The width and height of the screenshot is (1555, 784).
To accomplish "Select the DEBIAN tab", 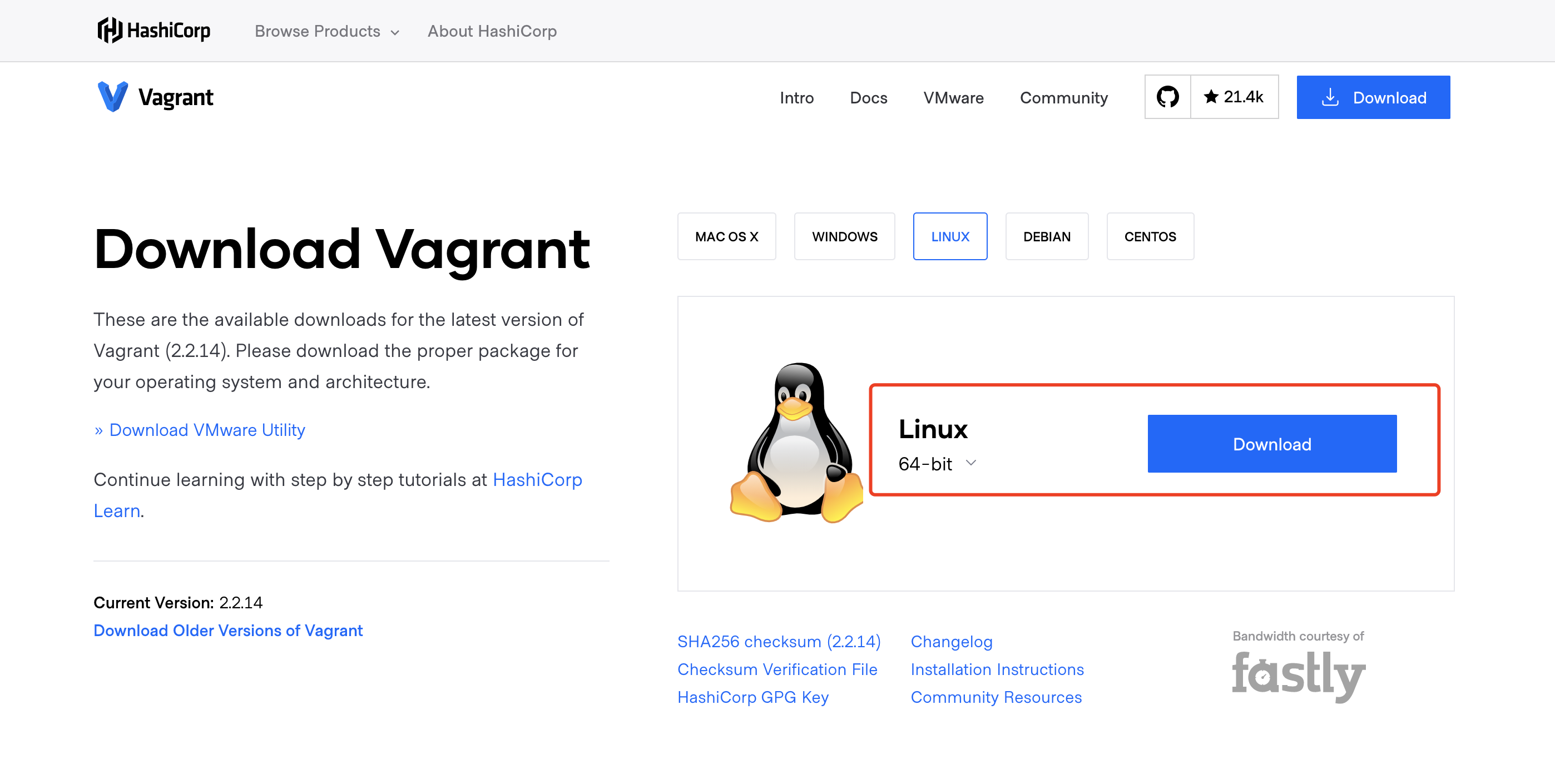I will click(1046, 236).
